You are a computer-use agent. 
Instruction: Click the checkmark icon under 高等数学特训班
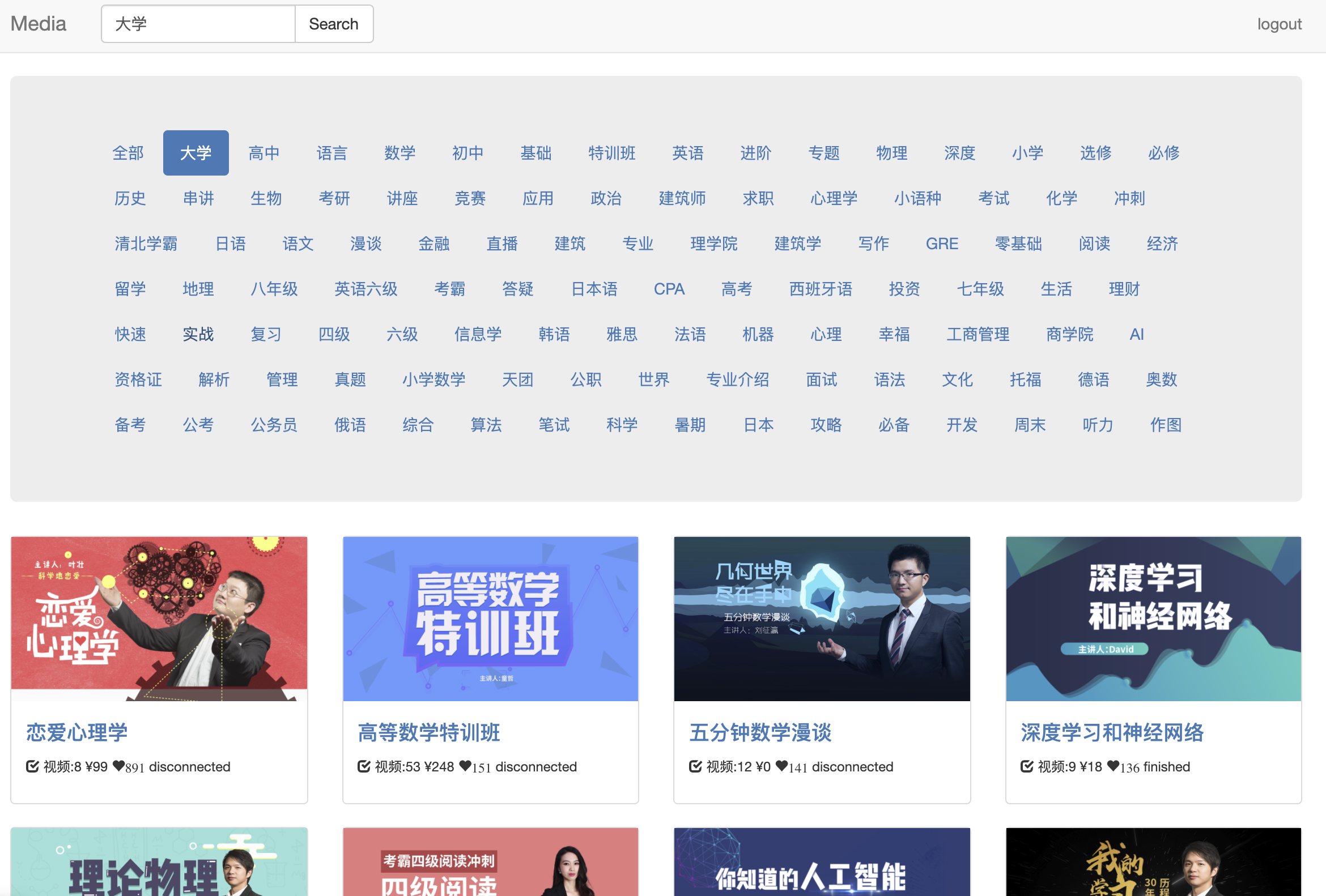pos(364,766)
